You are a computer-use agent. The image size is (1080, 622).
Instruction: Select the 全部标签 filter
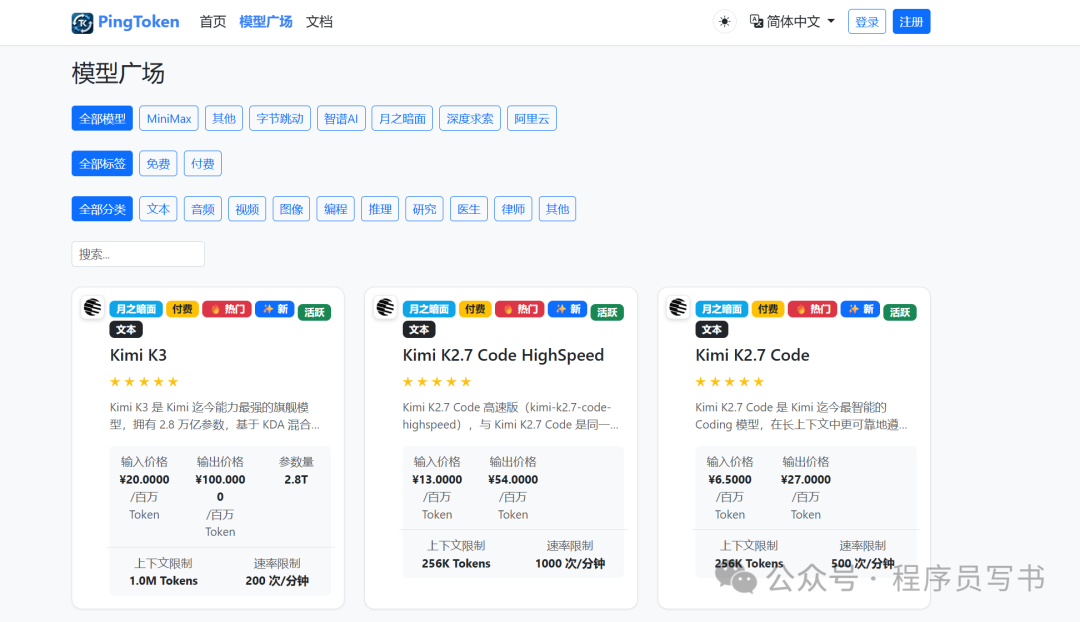click(102, 164)
